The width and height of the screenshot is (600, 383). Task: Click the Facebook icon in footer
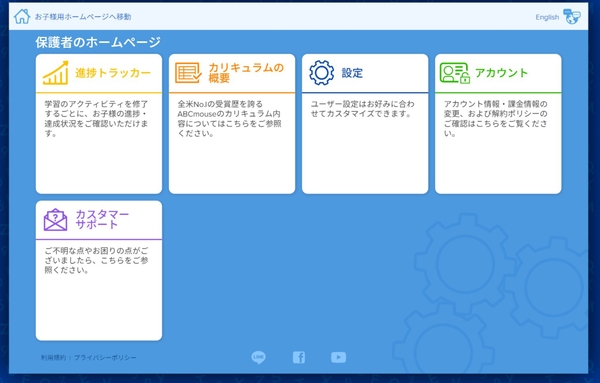299,357
